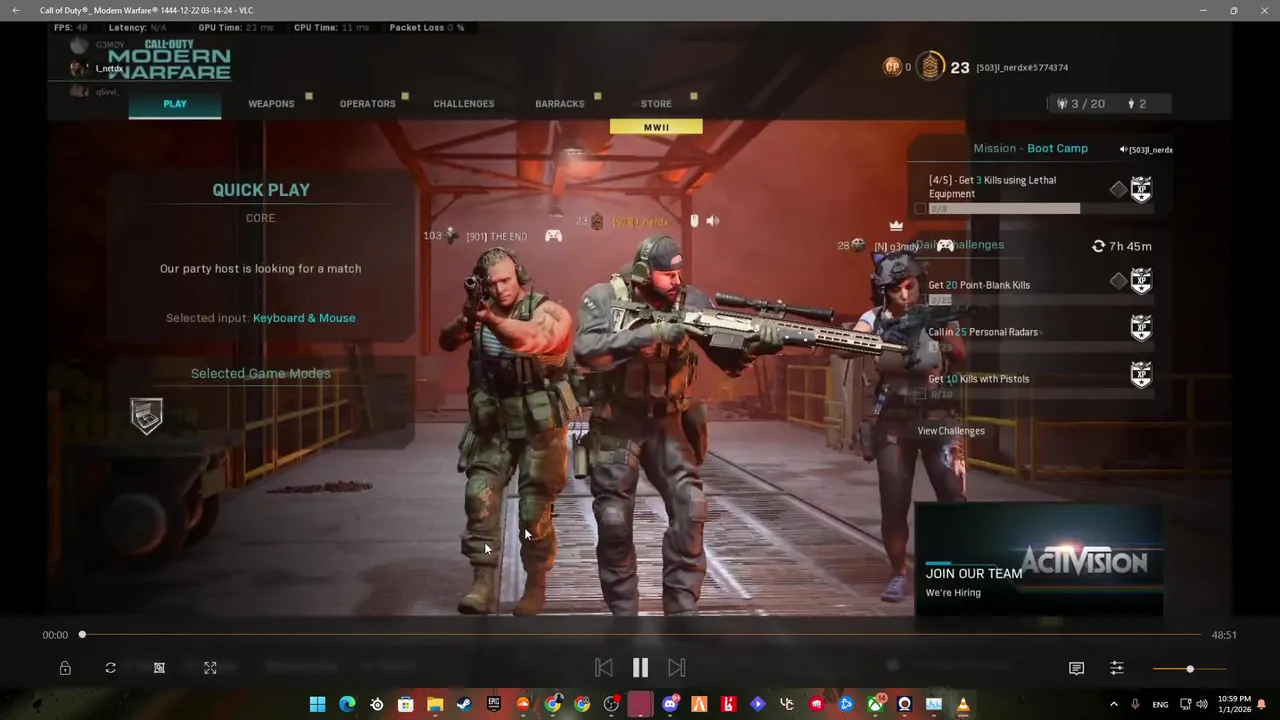Open the STORE tab

pos(656,104)
